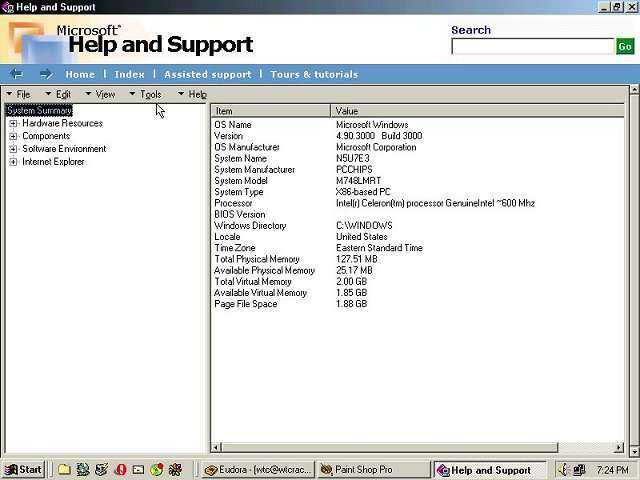640x480 pixels.
Task: Open the Home link
Action: (80, 74)
